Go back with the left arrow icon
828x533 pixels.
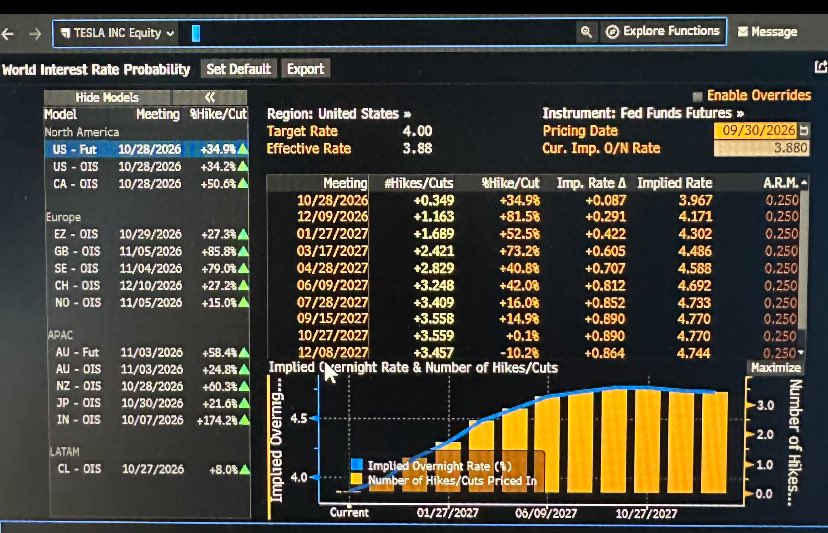7,34
